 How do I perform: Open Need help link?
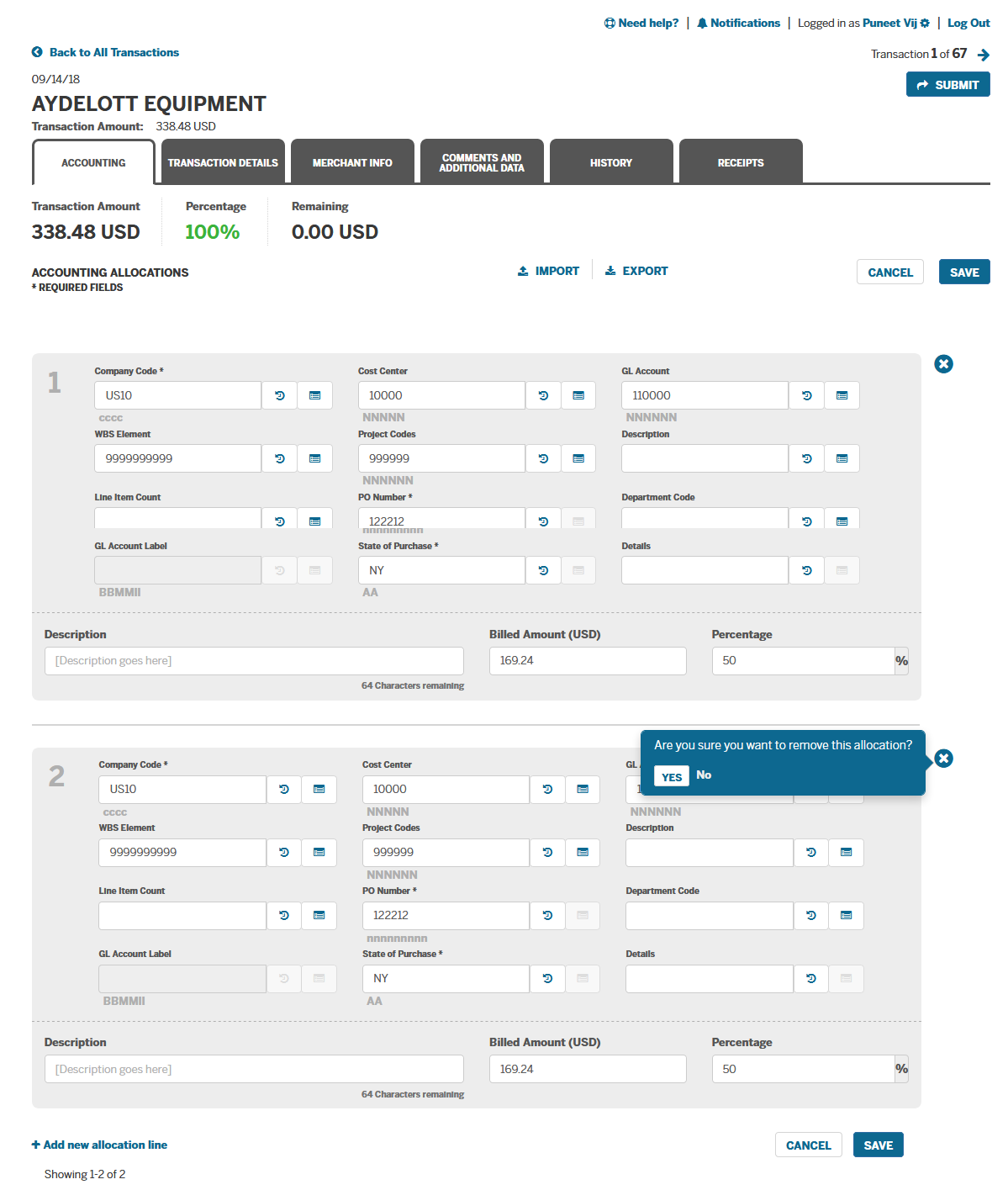click(641, 23)
